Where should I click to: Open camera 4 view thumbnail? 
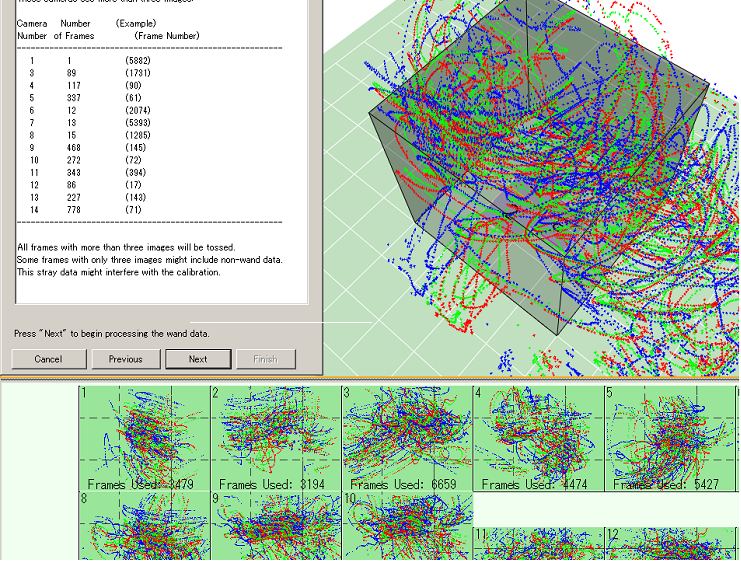(538, 438)
